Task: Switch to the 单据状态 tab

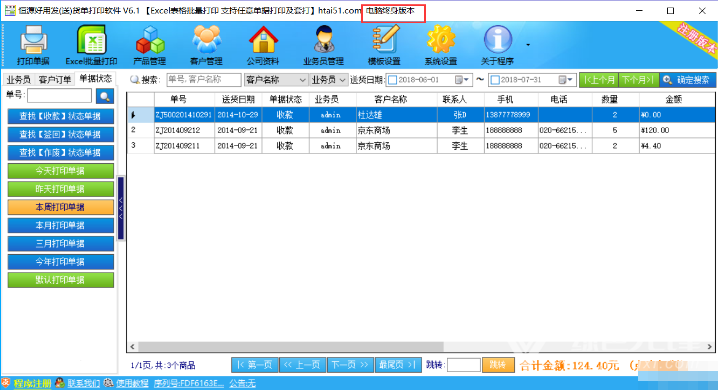Action: [x=95, y=78]
